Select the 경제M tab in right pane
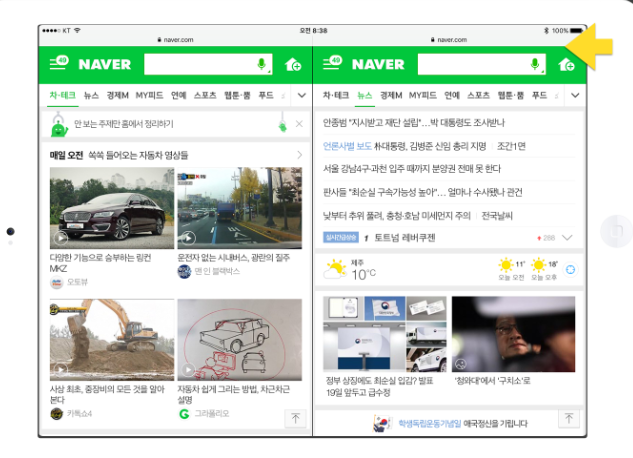This screenshot has height=458, width=633. click(391, 95)
